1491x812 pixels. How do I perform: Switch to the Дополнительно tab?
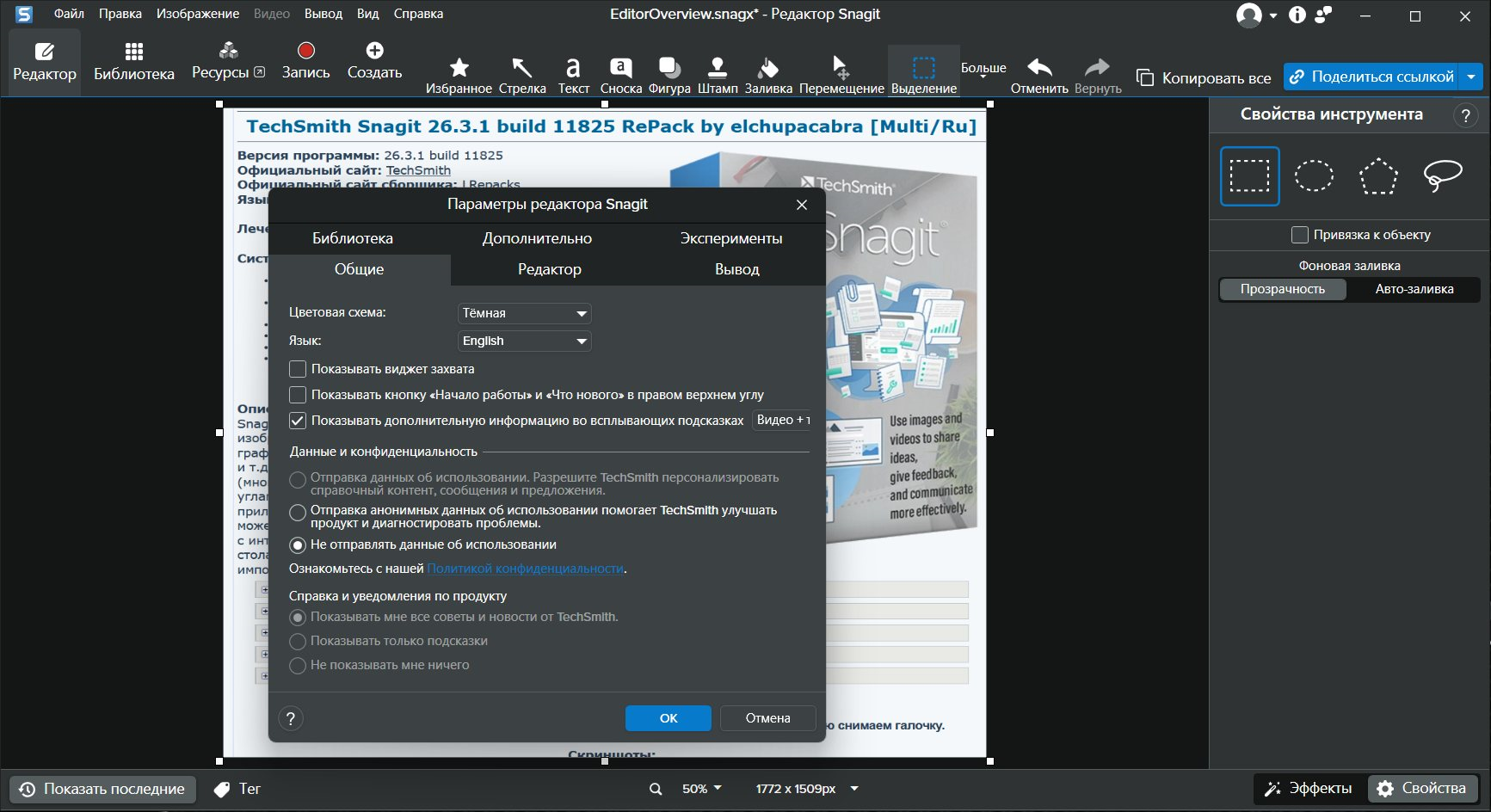537,238
